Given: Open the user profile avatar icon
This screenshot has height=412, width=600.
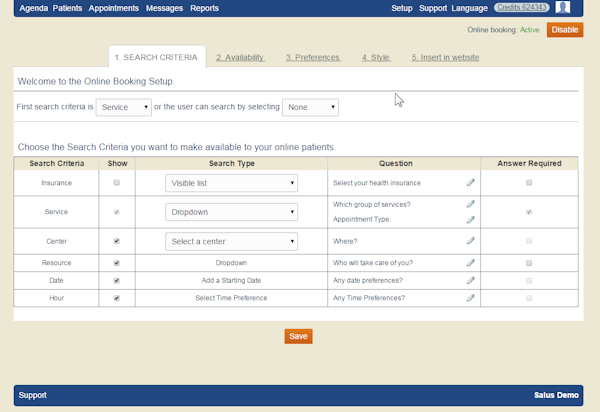Looking at the screenshot, I should tap(562, 7).
